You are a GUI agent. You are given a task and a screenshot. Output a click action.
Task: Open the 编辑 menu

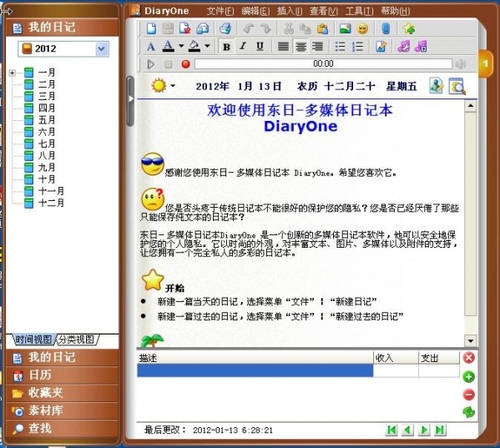coord(255,11)
